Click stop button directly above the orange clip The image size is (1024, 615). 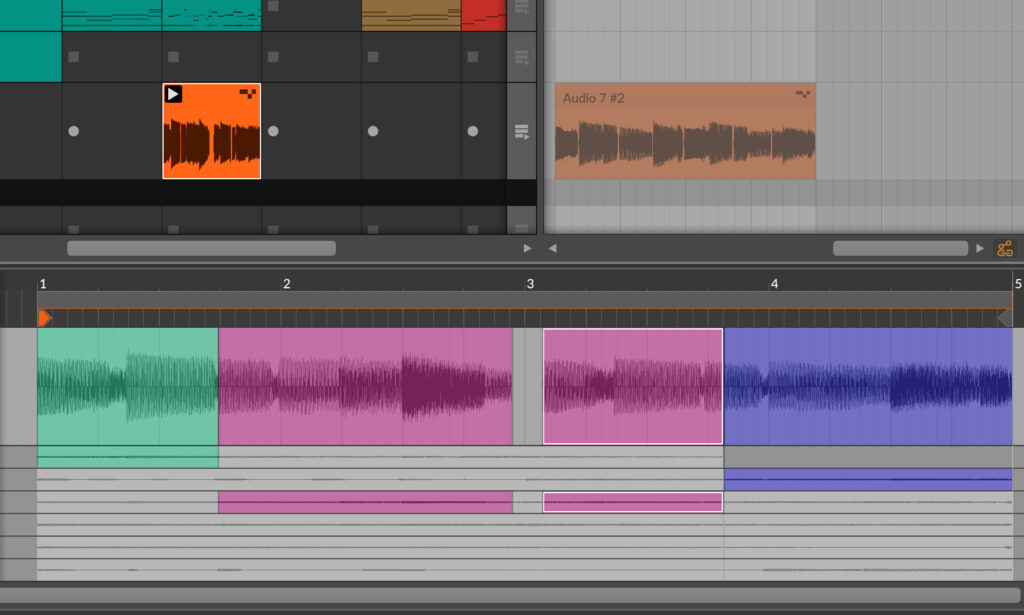174,57
